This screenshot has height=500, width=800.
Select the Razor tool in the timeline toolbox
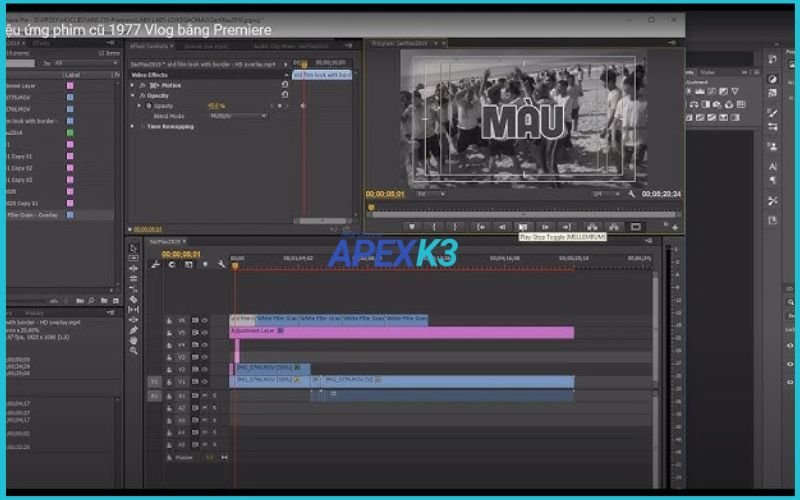[x=134, y=298]
